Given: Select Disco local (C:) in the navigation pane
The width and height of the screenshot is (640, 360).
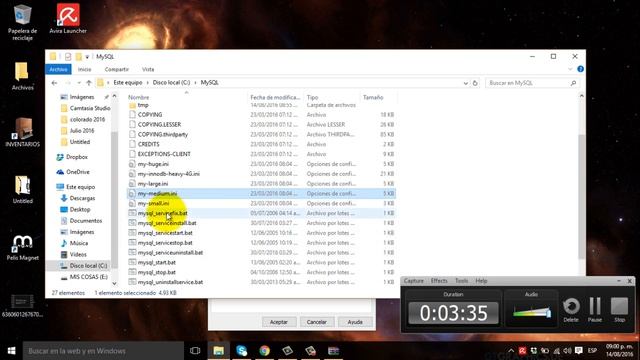Looking at the screenshot, I should 88,265.
